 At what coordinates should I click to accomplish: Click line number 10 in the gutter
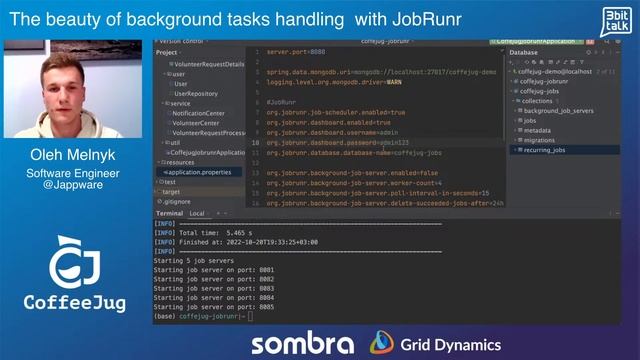[255, 142]
